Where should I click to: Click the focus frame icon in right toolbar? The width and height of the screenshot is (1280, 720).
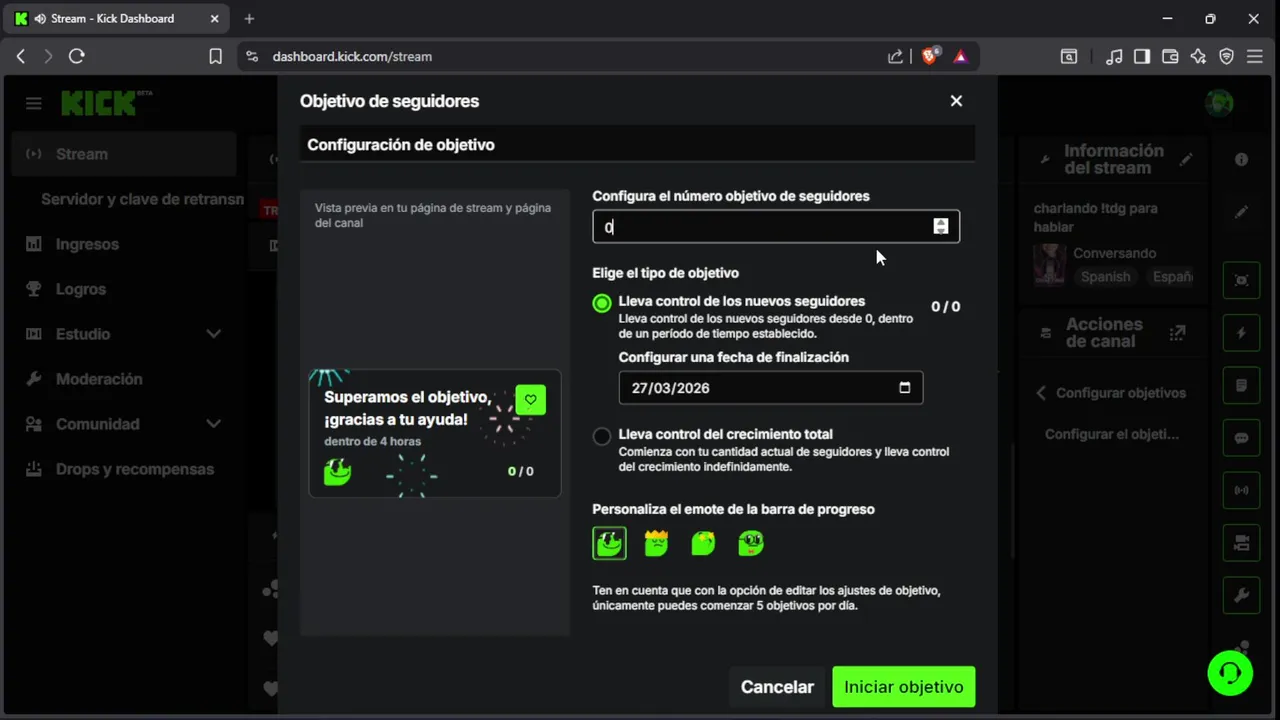click(x=1241, y=280)
